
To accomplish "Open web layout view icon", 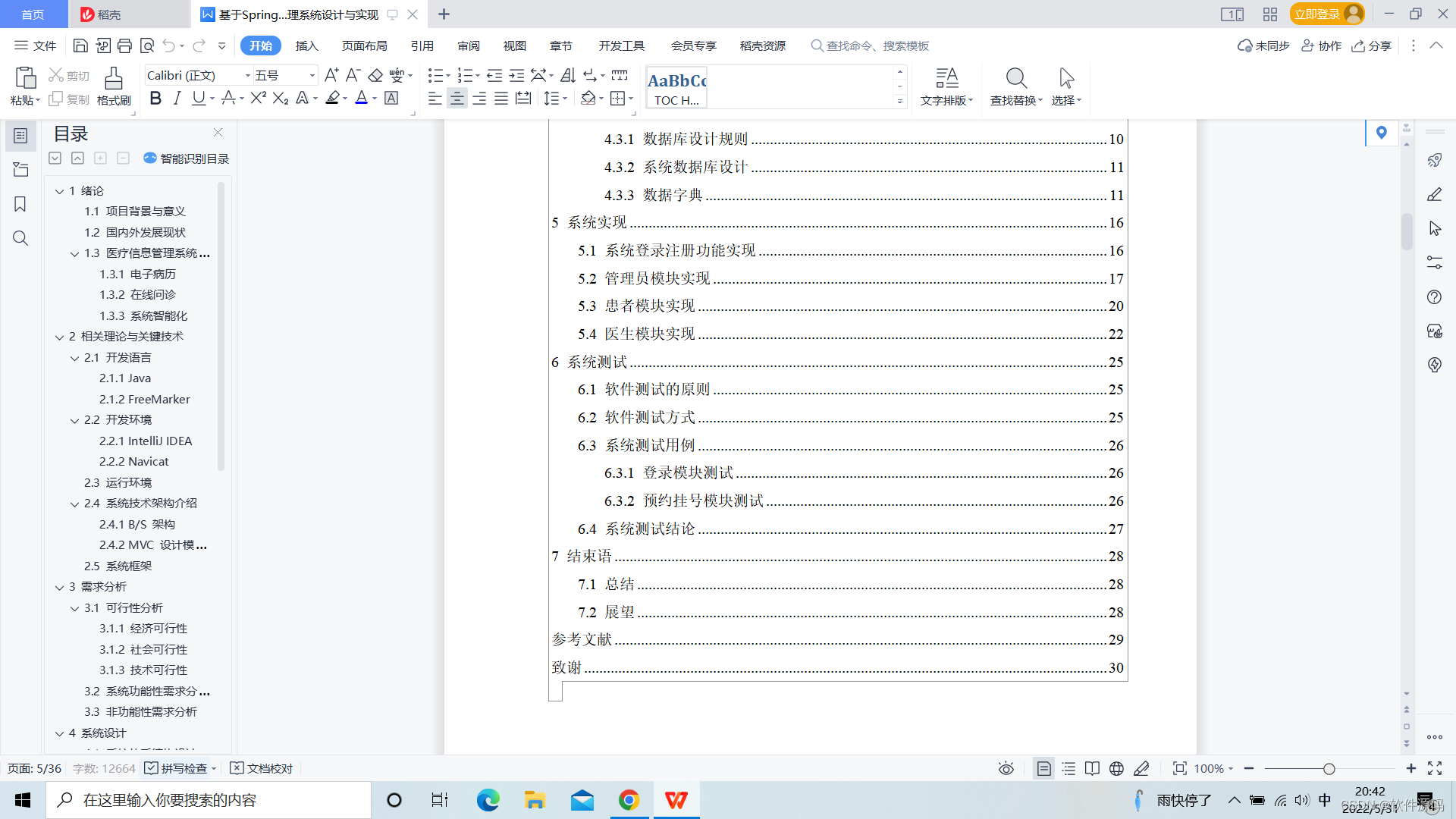I will tap(1116, 768).
